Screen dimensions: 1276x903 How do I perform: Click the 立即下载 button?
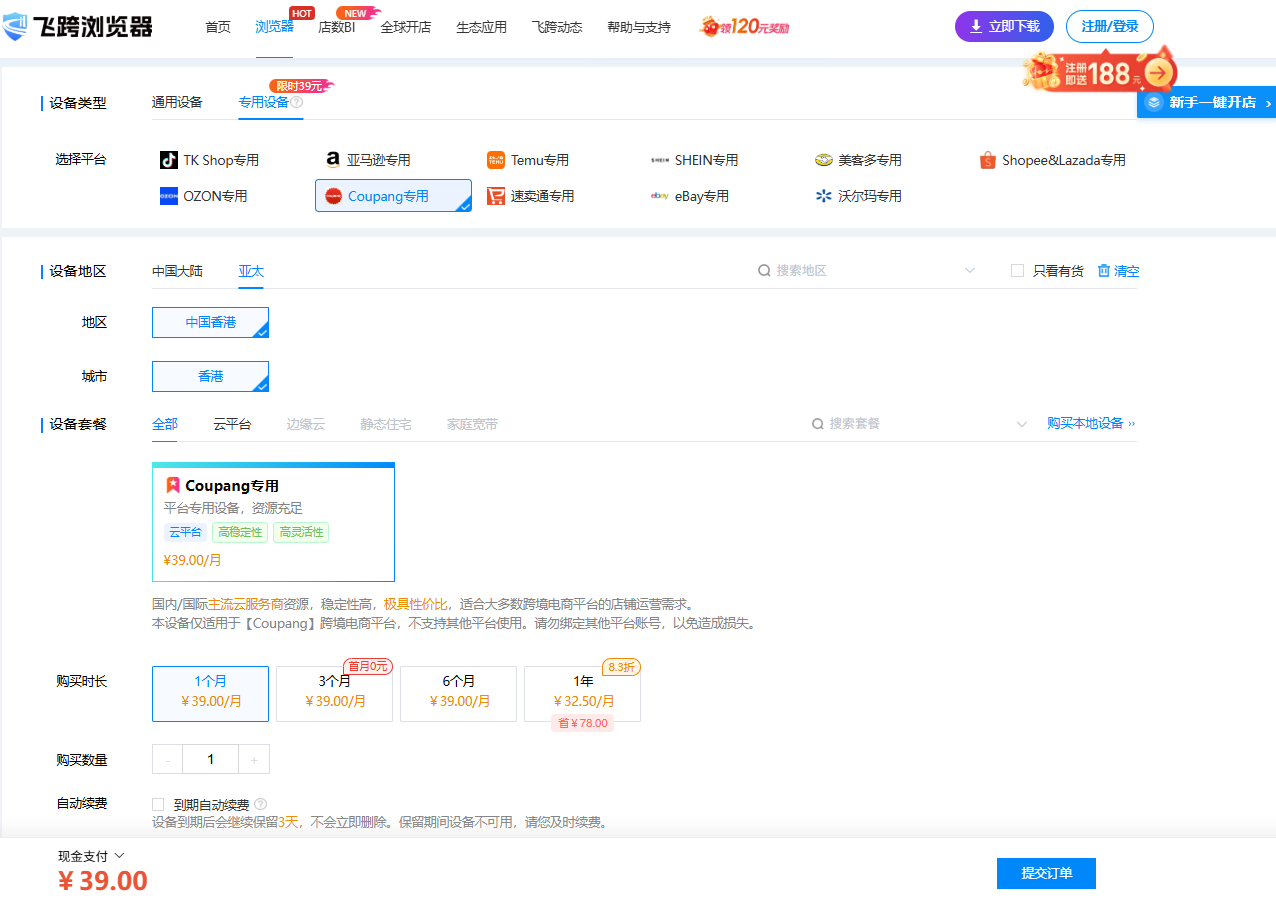(1004, 27)
